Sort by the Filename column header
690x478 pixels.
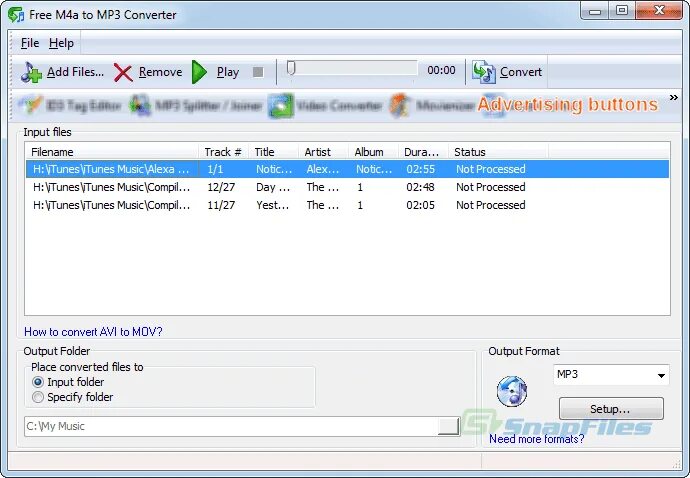[112, 152]
